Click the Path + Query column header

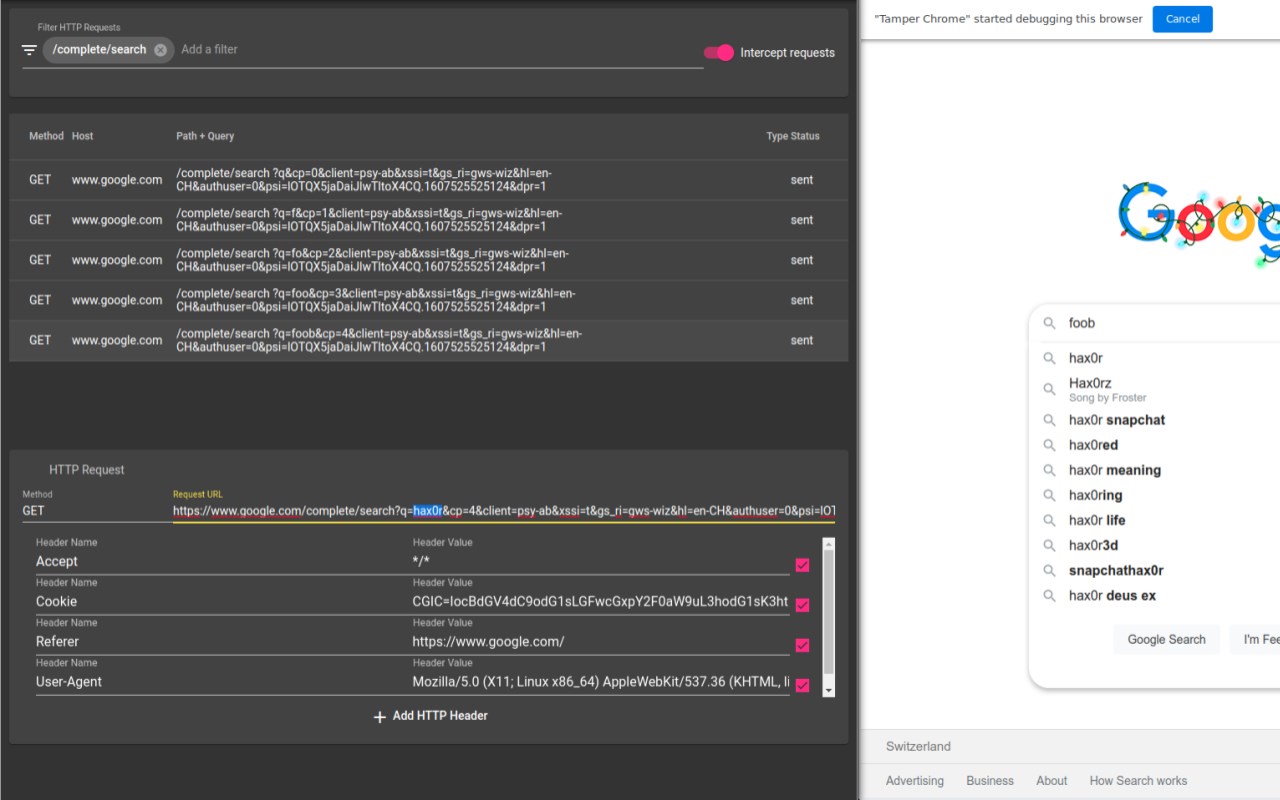[205, 136]
